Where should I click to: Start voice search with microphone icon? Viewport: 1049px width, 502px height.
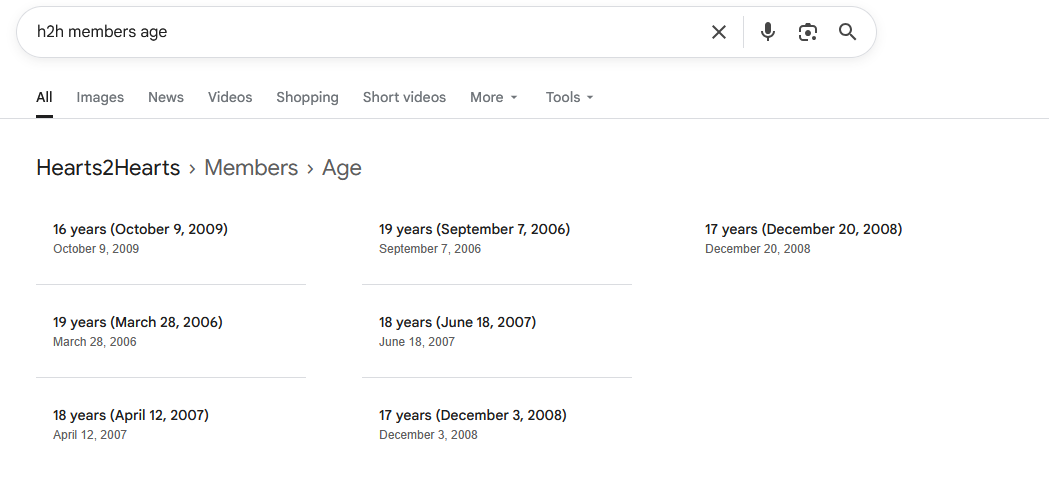pyautogui.click(x=768, y=32)
